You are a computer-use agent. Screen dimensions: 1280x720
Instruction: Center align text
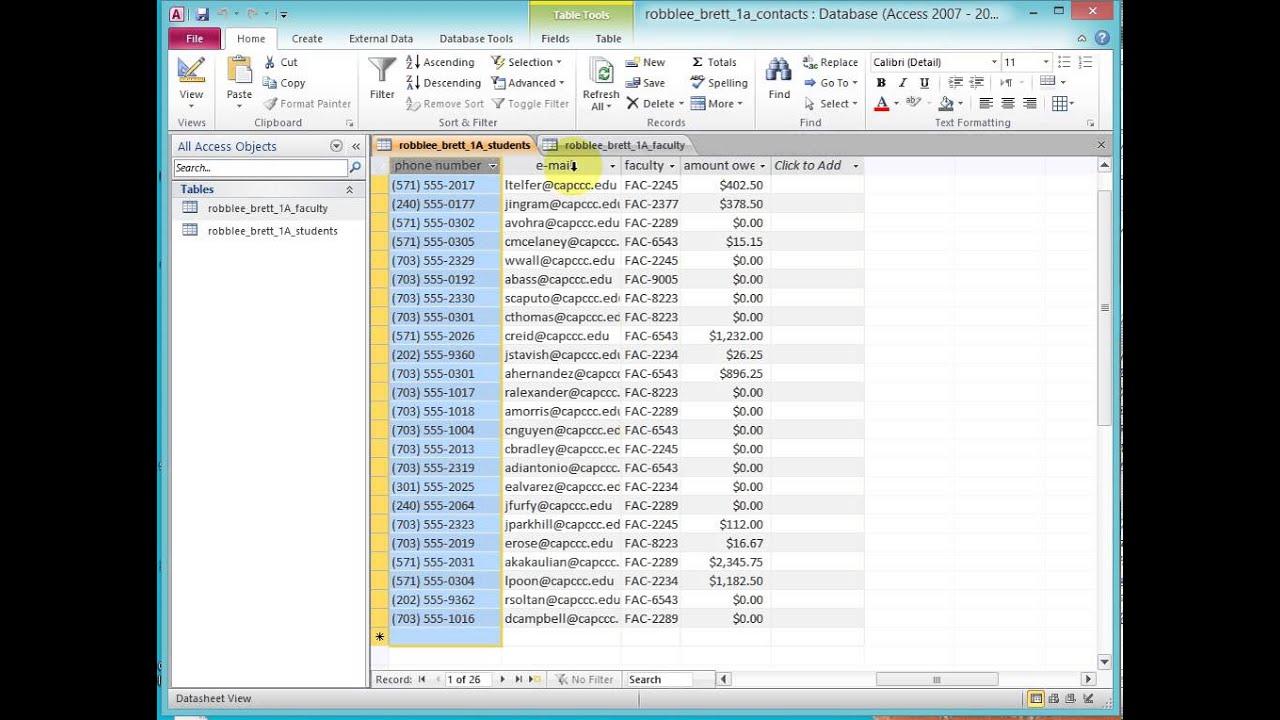click(1007, 104)
